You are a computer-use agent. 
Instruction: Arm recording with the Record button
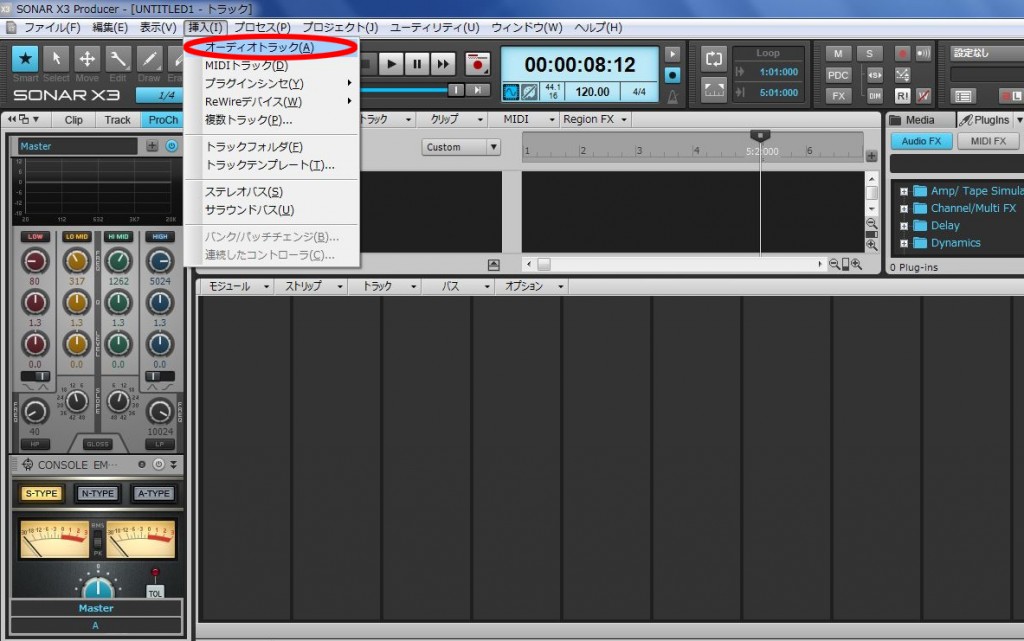[477, 64]
